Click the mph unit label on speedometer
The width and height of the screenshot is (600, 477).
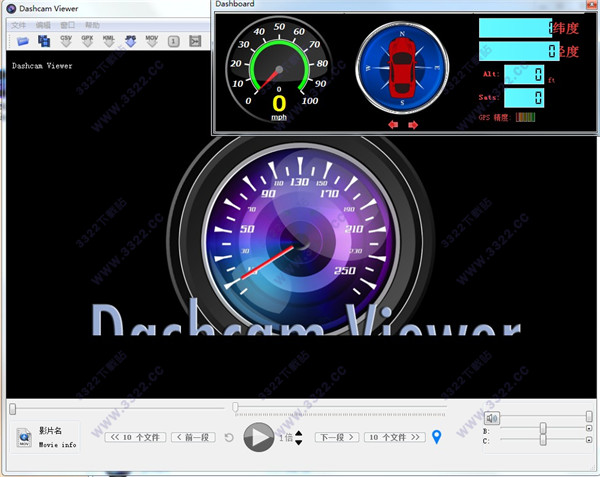pos(279,117)
